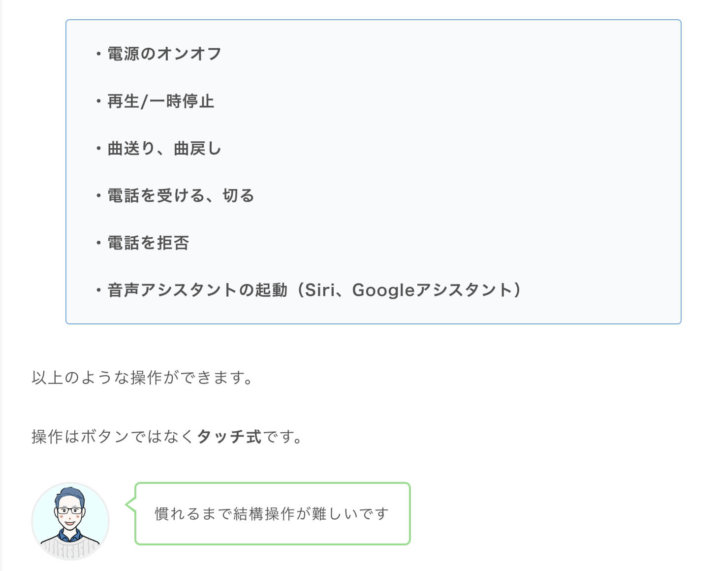Click the paragraph starting 操作はボタンではなく

pos(167,437)
